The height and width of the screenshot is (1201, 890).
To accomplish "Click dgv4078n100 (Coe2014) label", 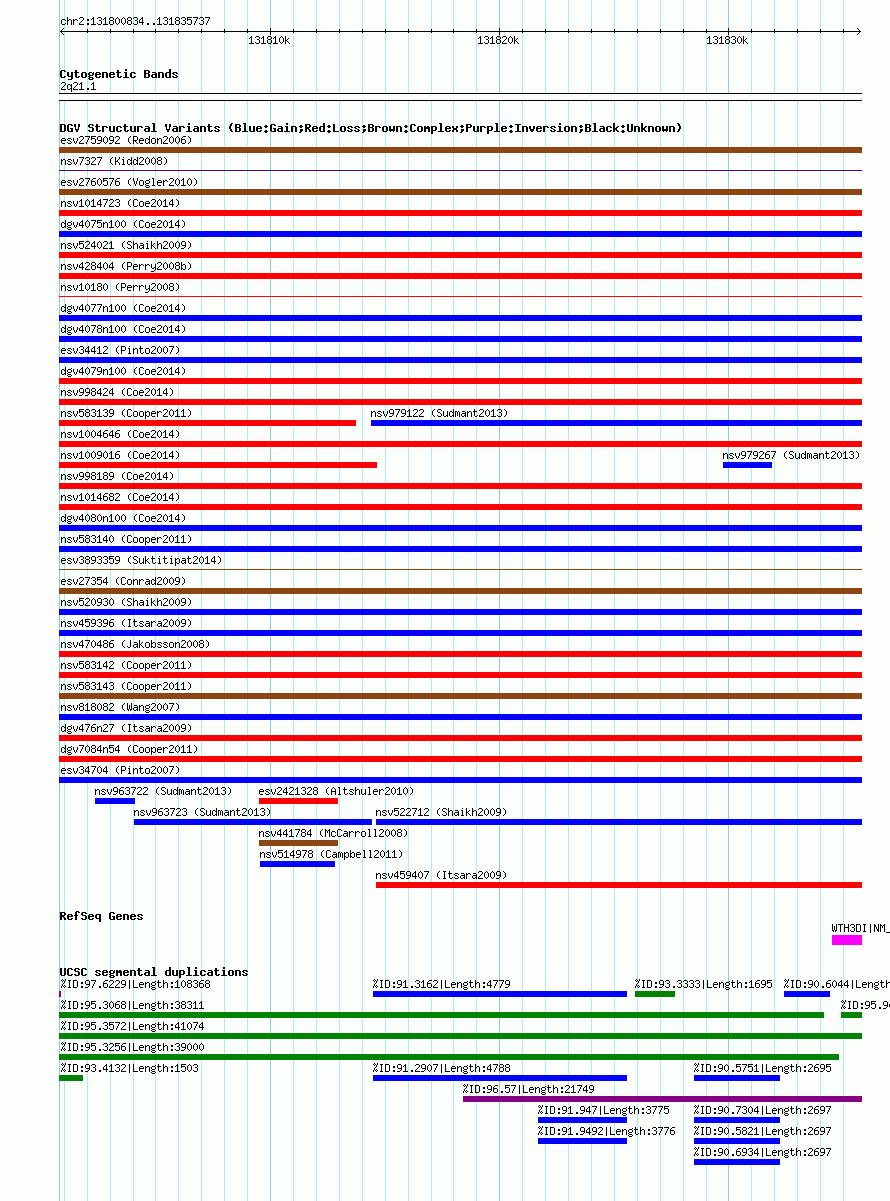I will [123, 329].
